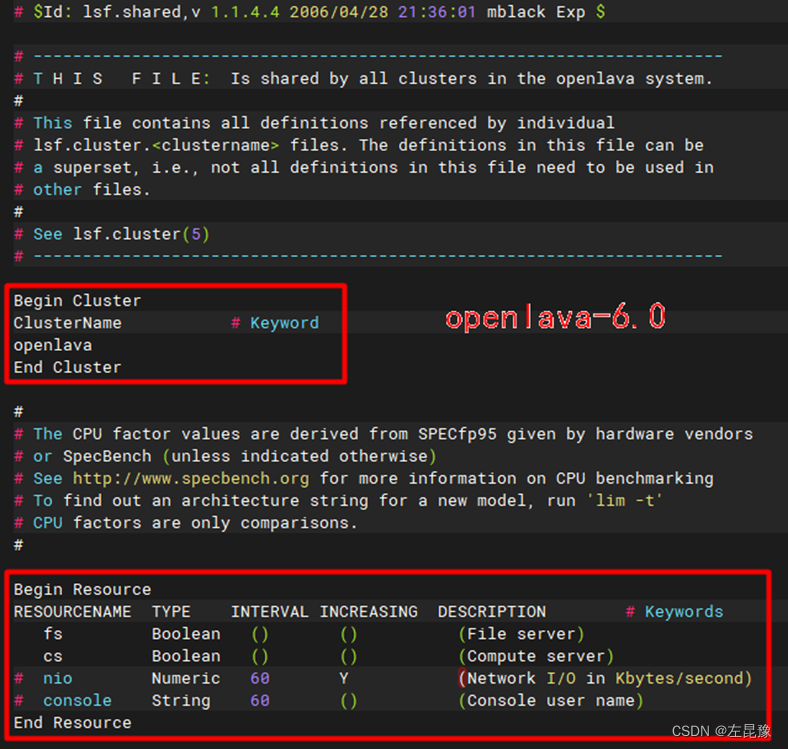Click 'Boolean' in the cs row
The height and width of the screenshot is (749, 788).
[186, 657]
